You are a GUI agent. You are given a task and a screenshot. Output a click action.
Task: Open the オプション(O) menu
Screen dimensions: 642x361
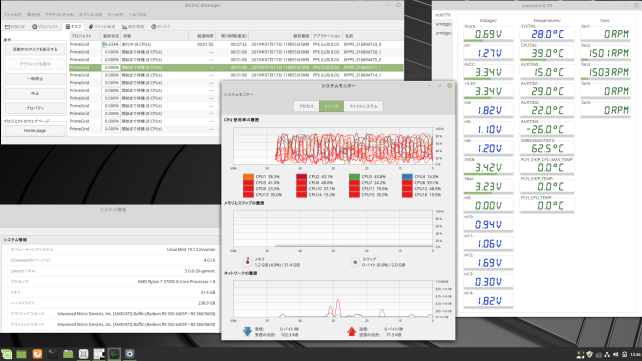coord(90,15)
